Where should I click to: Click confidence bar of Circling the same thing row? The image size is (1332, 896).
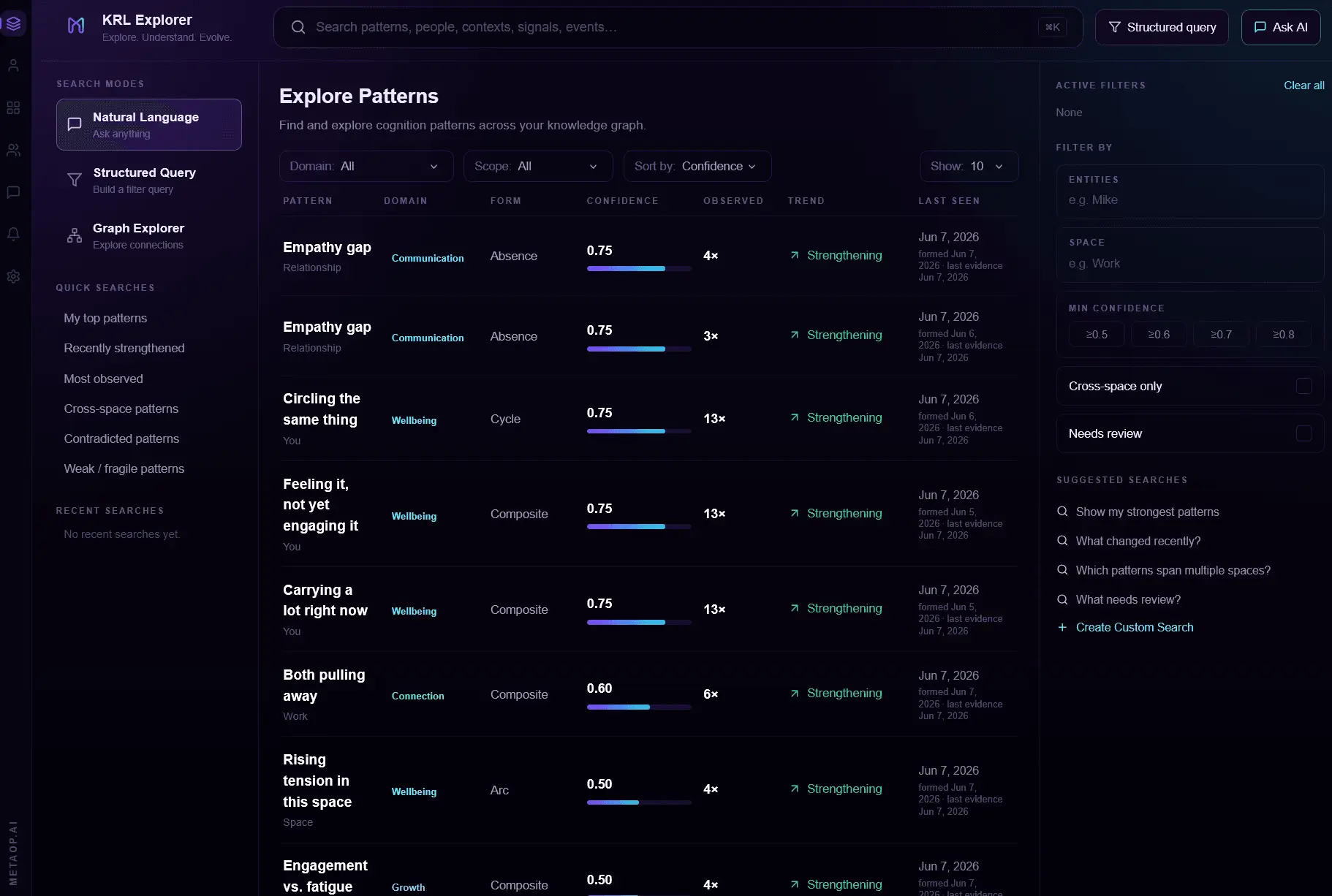639,431
